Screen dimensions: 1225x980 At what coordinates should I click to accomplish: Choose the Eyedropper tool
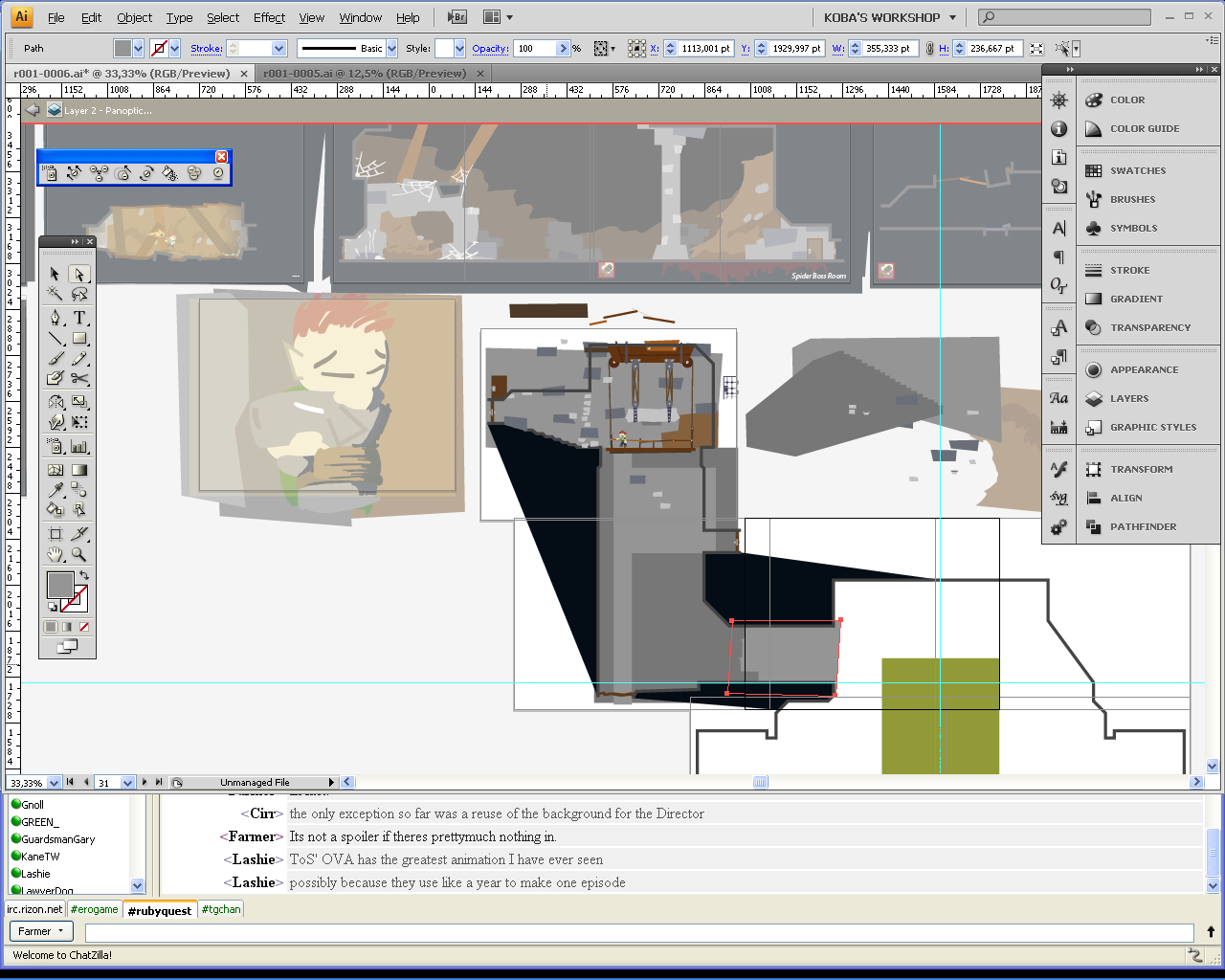click(56, 491)
